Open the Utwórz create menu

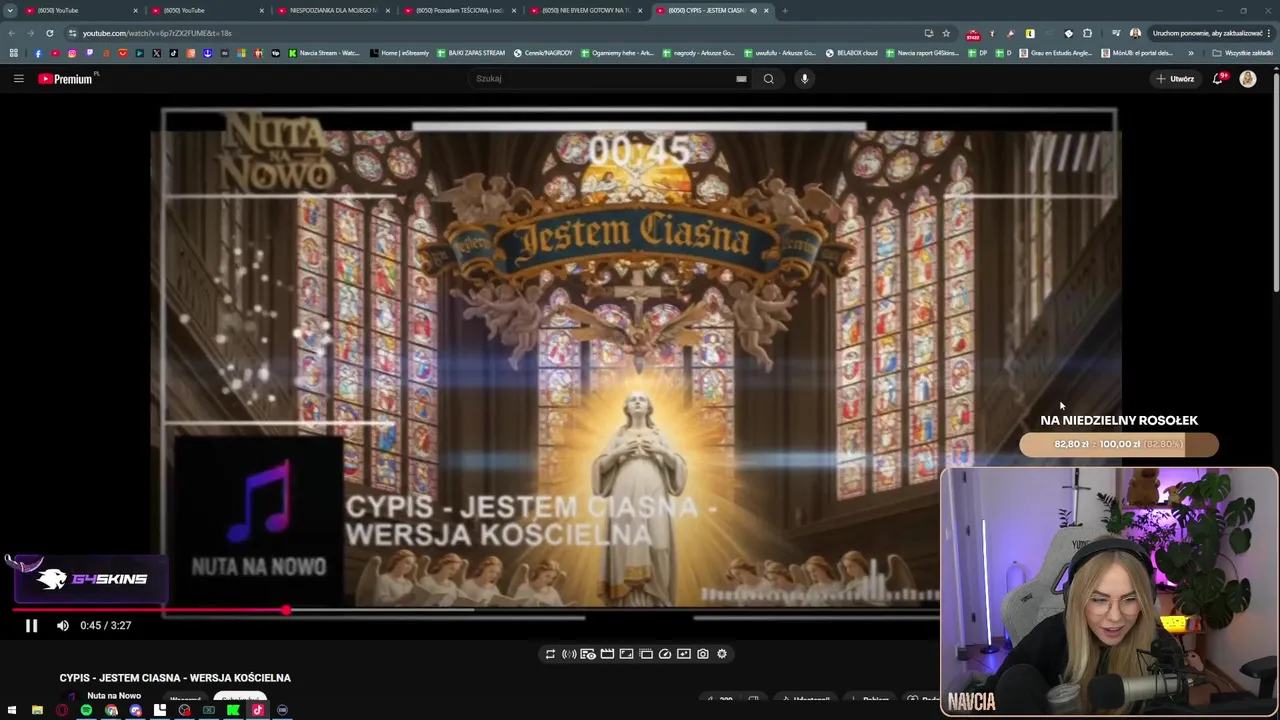(1175, 78)
